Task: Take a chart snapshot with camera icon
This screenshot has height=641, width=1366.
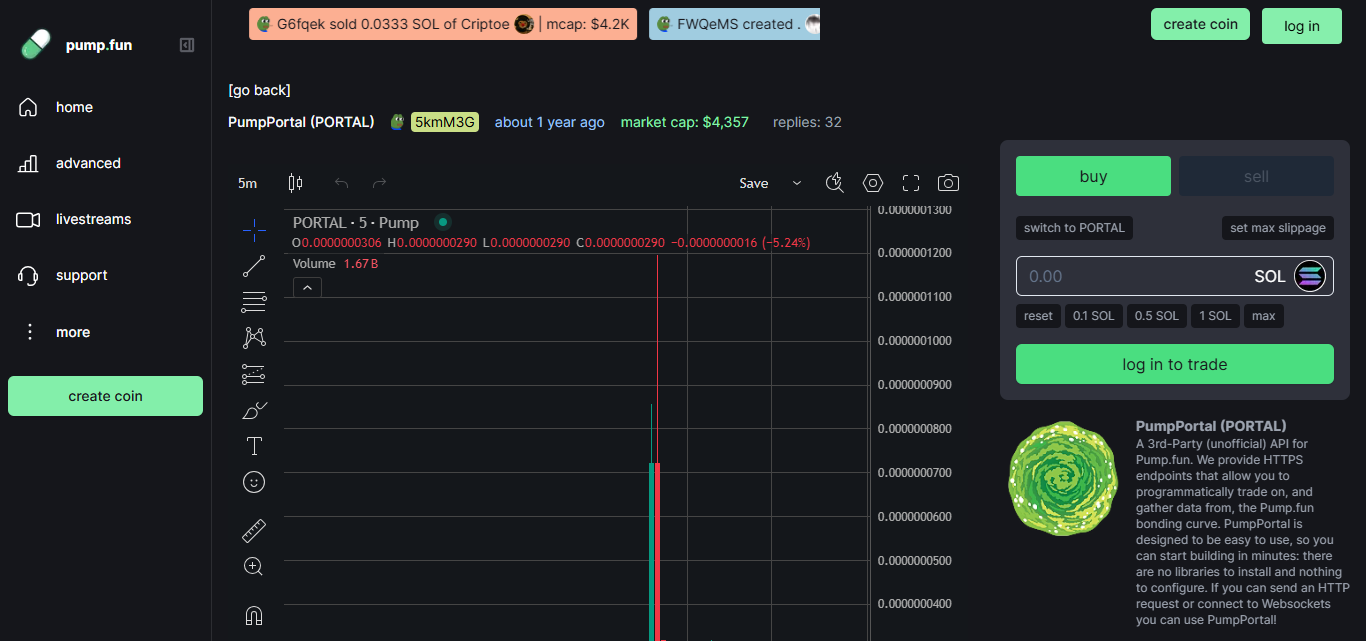Action: pyautogui.click(x=948, y=183)
